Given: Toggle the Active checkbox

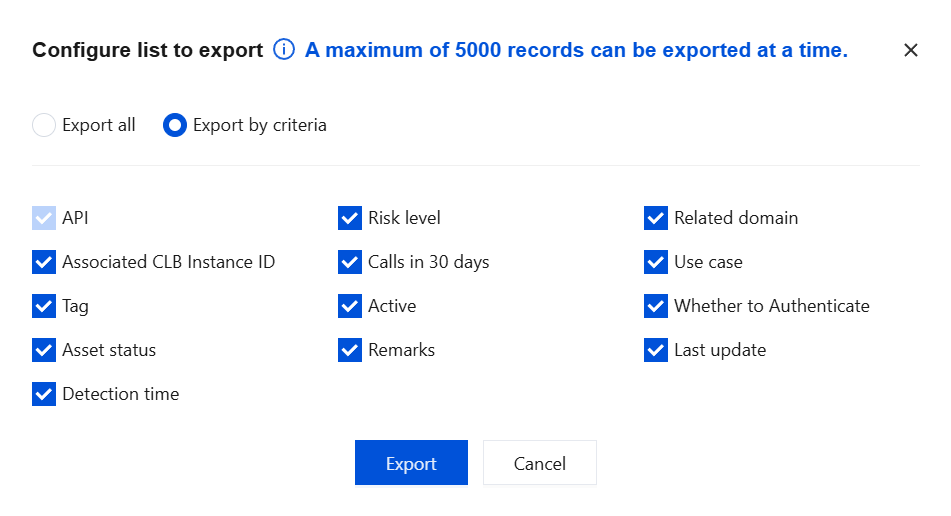Looking at the screenshot, I should 350,306.
